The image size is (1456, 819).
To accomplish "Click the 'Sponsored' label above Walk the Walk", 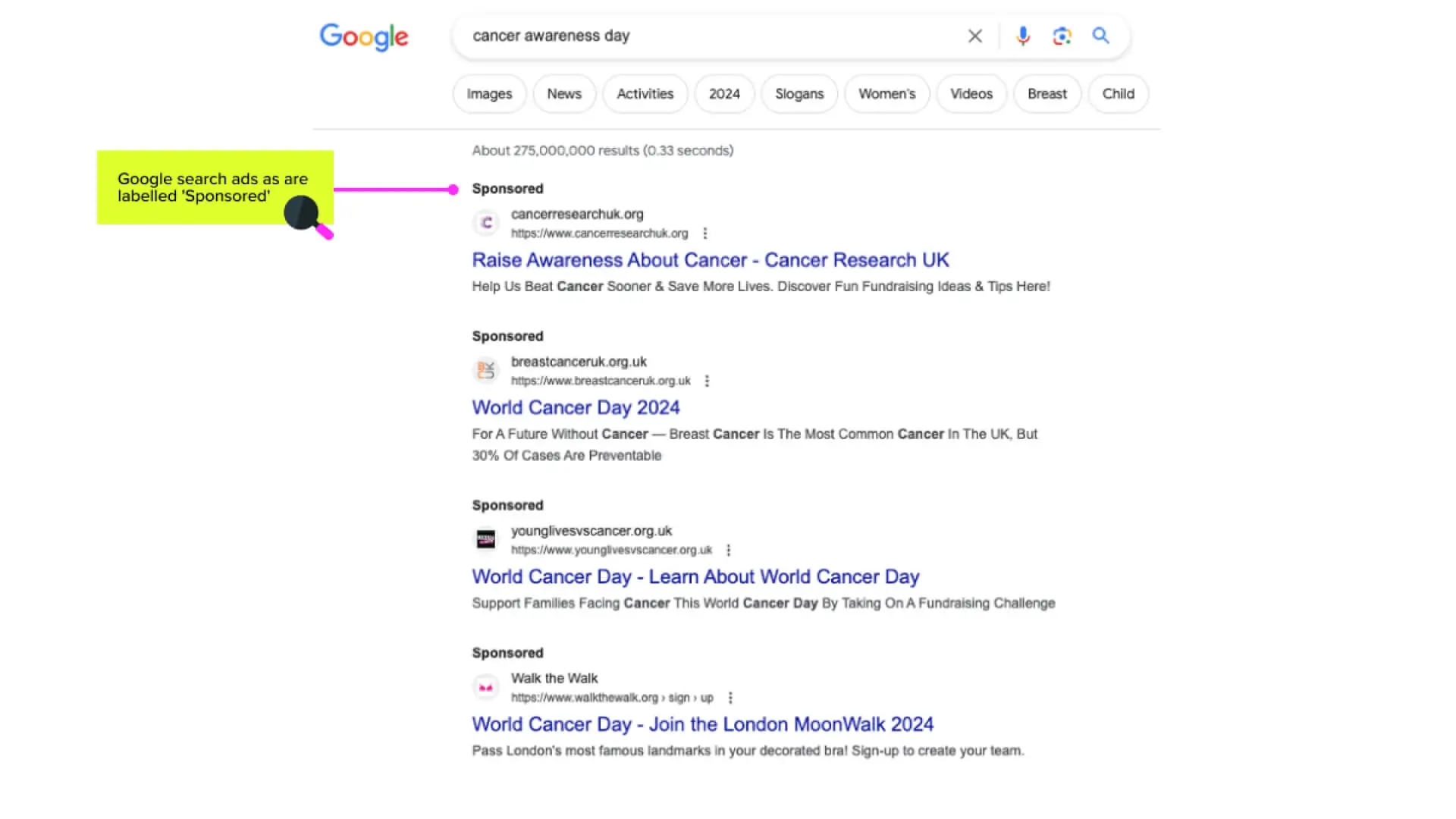I will pyautogui.click(x=507, y=653).
